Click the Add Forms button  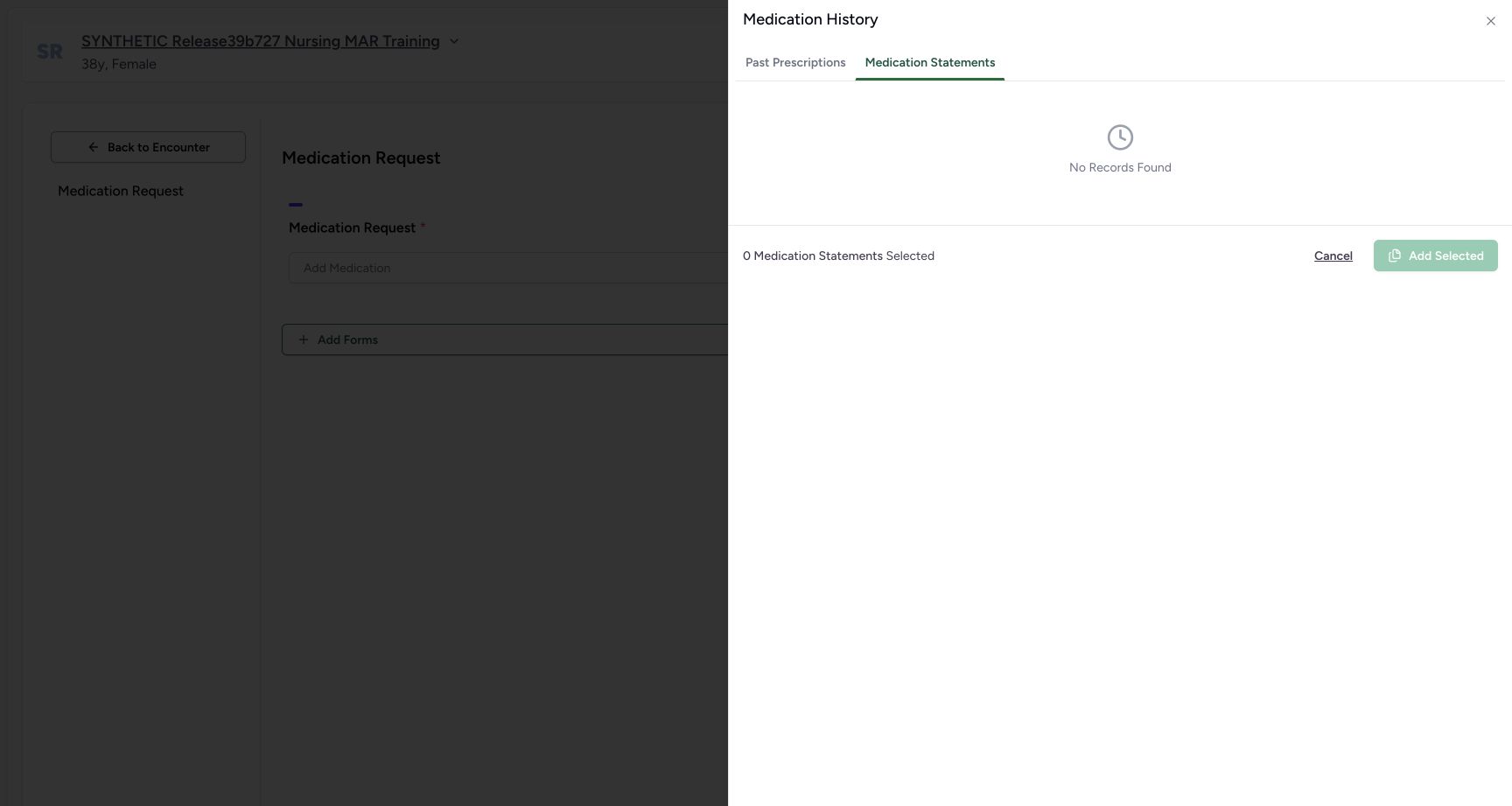click(505, 340)
